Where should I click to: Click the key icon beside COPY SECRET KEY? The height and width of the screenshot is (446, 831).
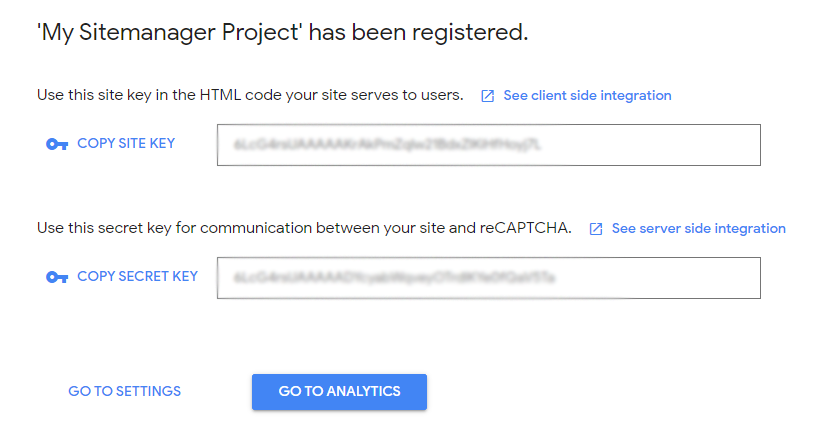57,277
